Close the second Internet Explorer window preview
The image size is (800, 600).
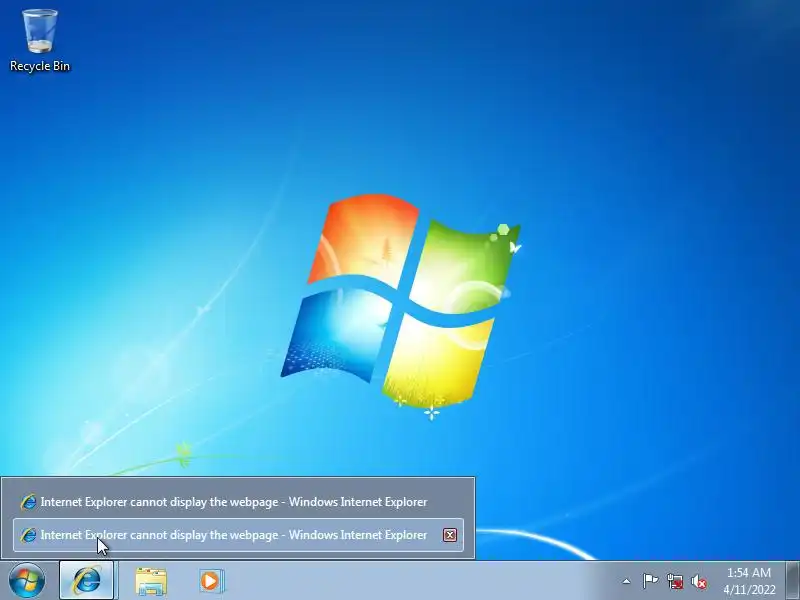(x=449, y=535)
